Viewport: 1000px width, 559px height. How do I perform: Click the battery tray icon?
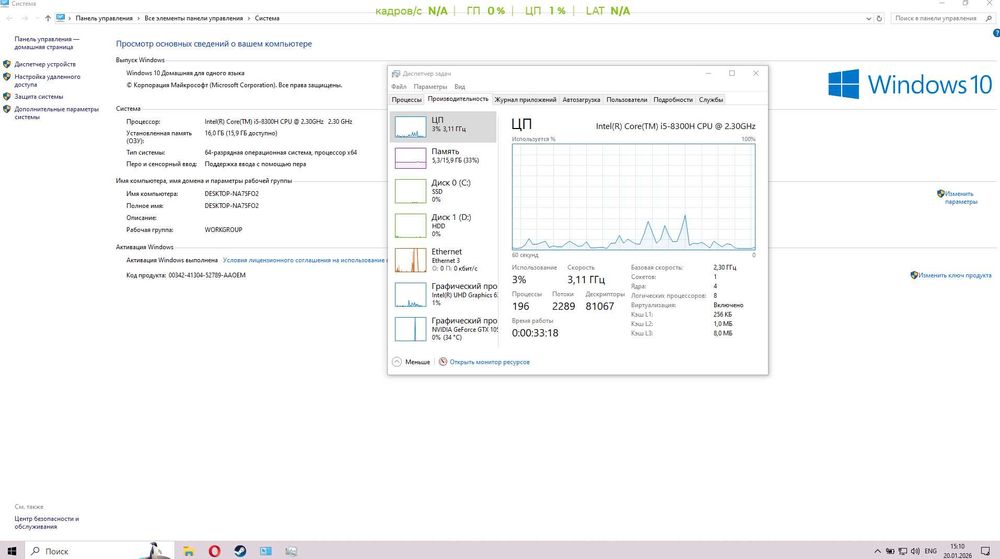(890, 551)
